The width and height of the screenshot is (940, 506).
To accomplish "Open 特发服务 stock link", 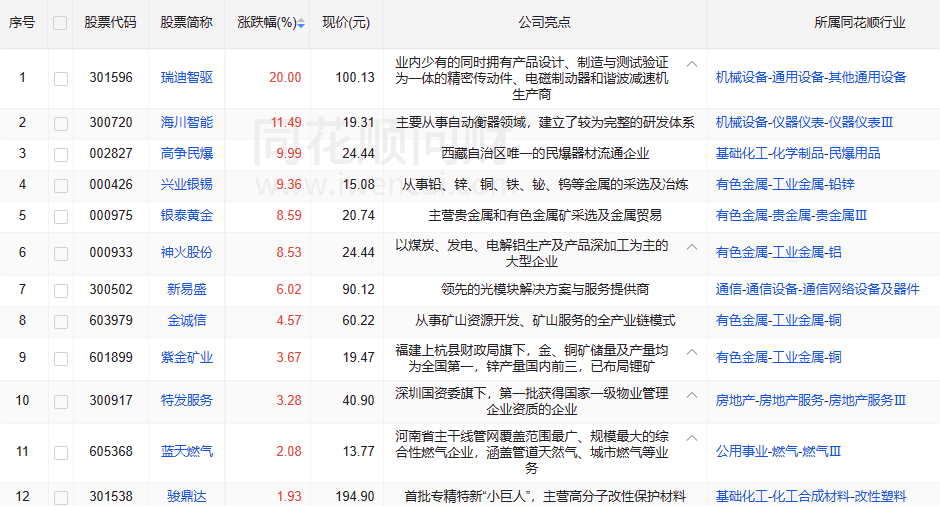I will pyautogui.click(x=186, y=400).
